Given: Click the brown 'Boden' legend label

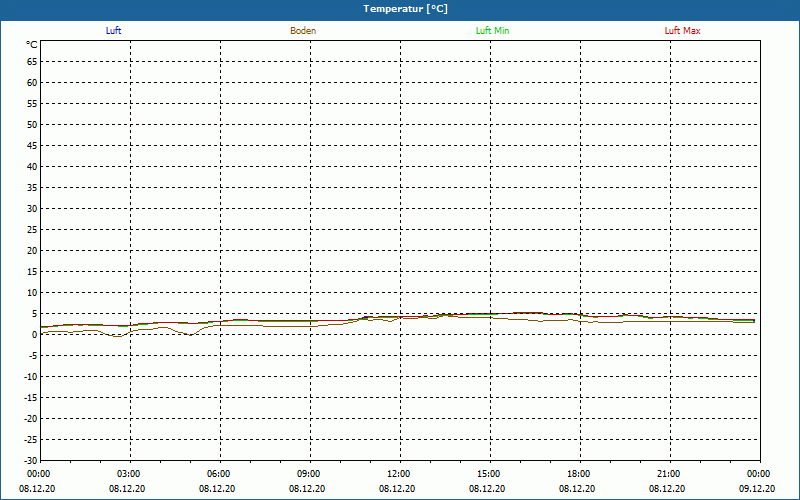Looking at the screenshot, I should pyautogui.click(x=303, y=31).
